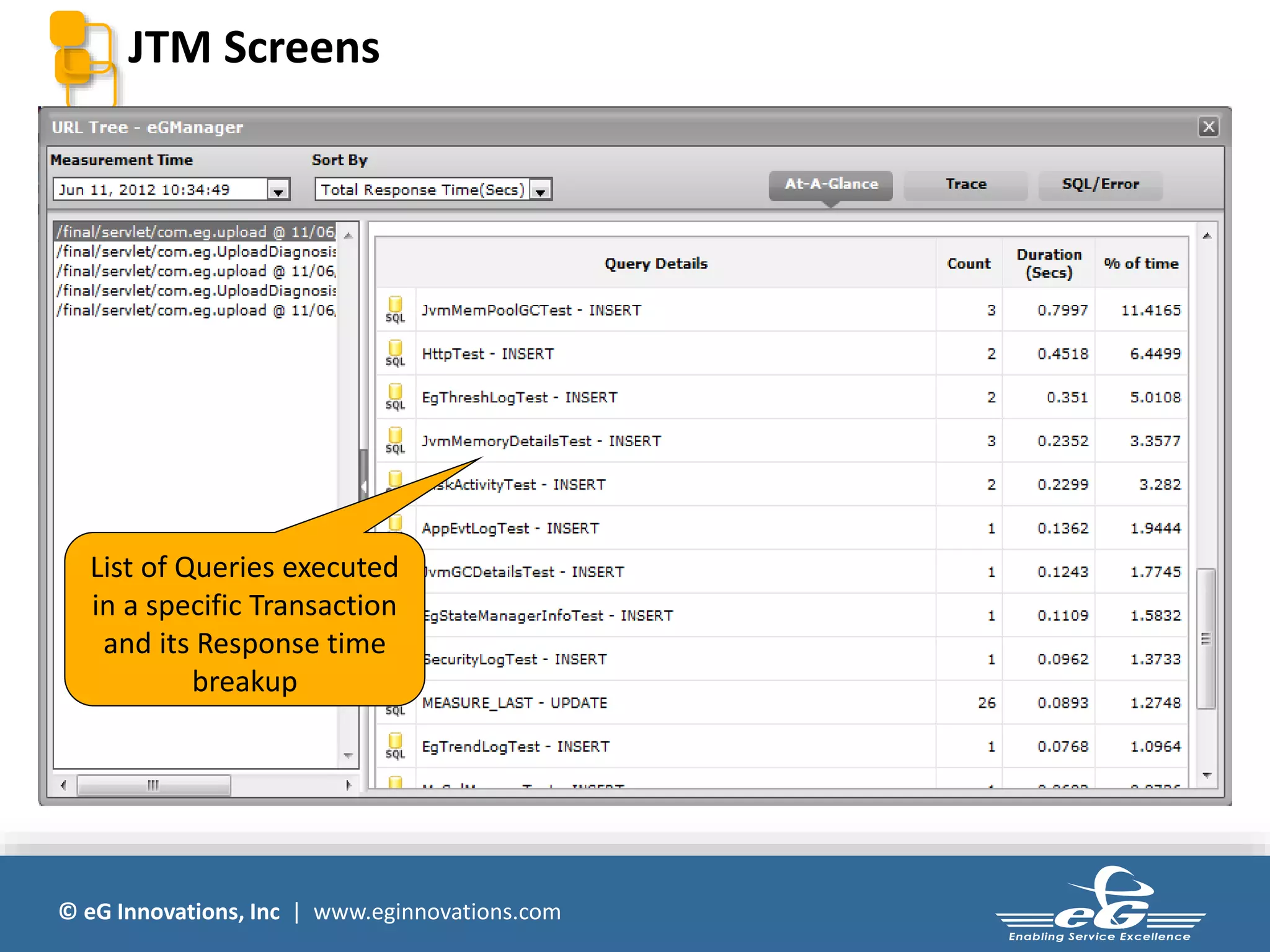Click the panel splitter collapse arrow
Image resolution: width=1270 pixels, height=952 pixels.
363,486
